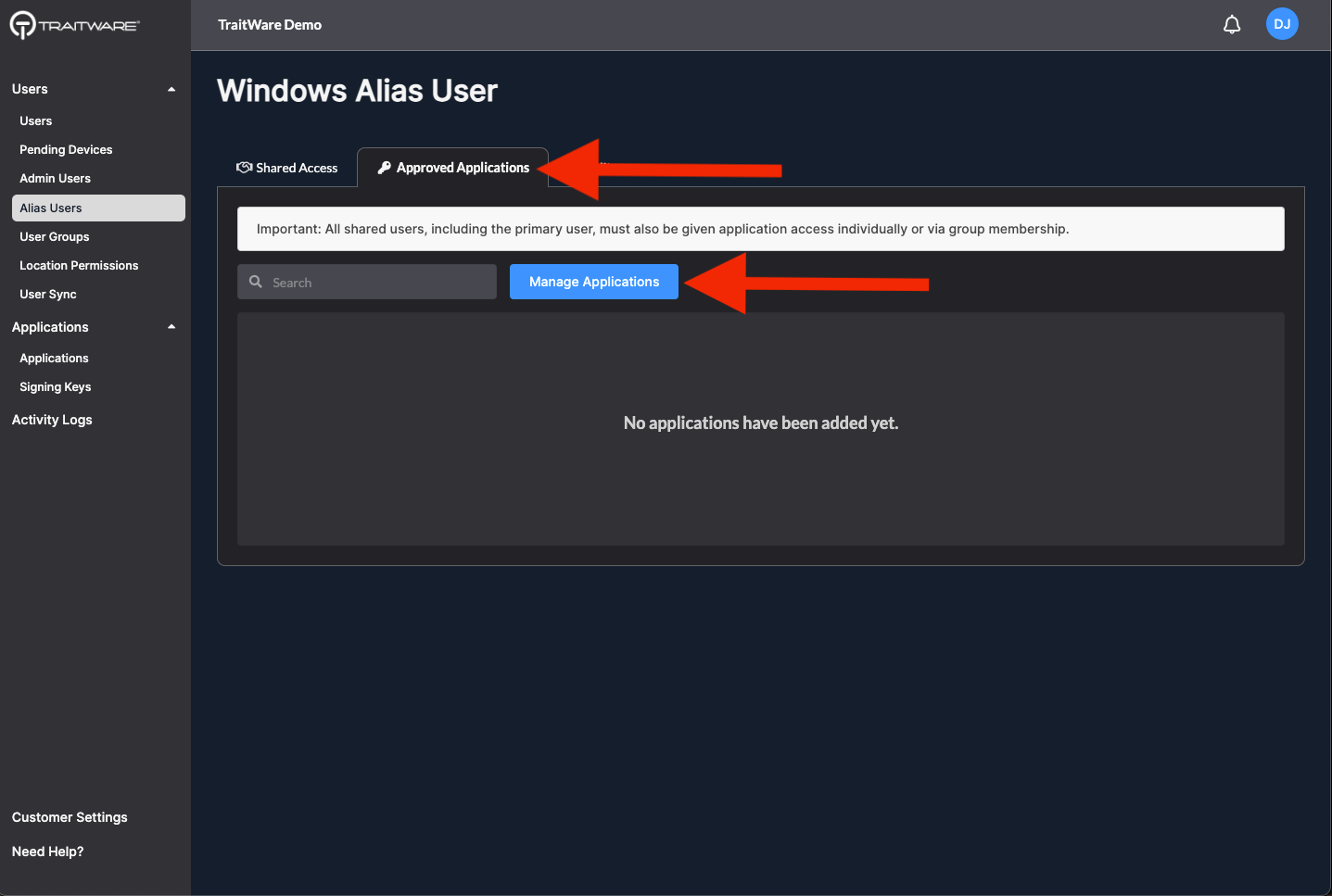The image size is (1332, 896).
Task: Click the 'No applications have been added yet' message
Action: click(x=761, y=423)
